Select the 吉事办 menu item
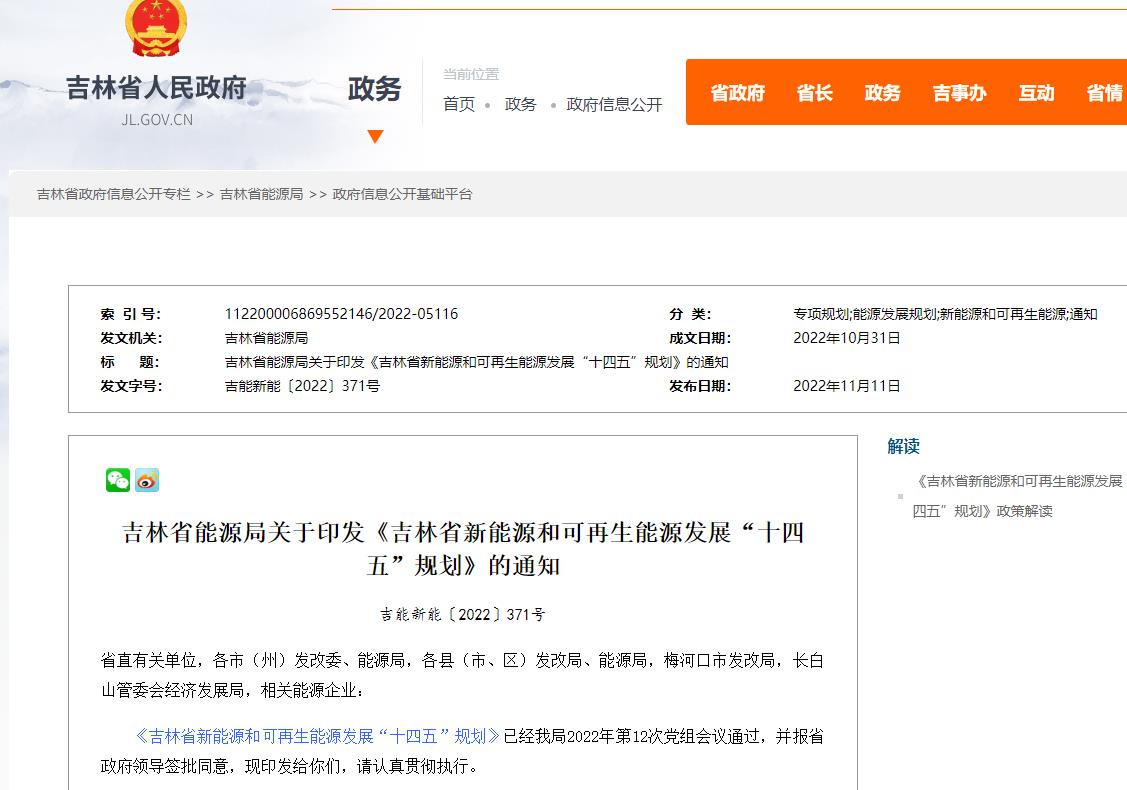1127x790 pixels. 958,93
